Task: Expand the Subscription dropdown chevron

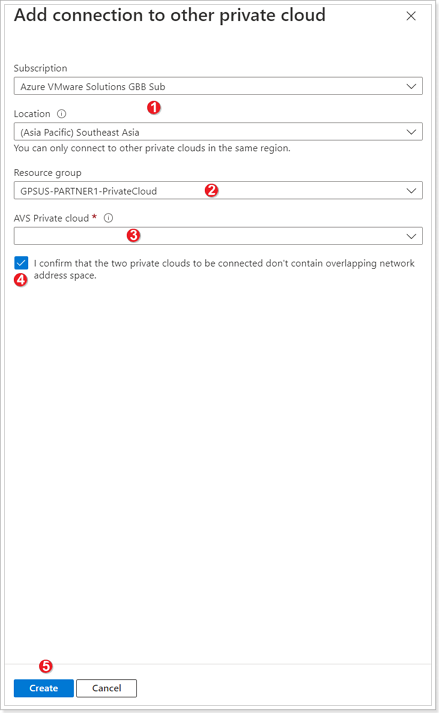Action: point(411,86)
